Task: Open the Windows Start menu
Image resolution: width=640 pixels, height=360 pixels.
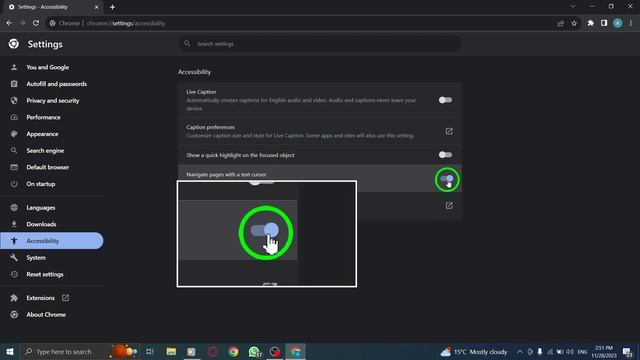Action: pos(10,351)
